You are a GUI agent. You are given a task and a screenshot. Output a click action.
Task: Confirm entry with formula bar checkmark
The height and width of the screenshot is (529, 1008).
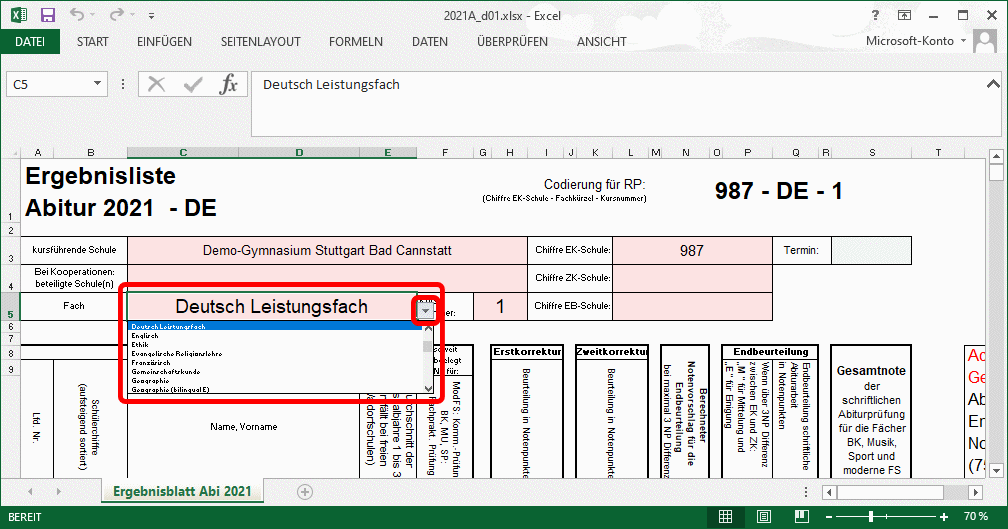pos(192,85)
